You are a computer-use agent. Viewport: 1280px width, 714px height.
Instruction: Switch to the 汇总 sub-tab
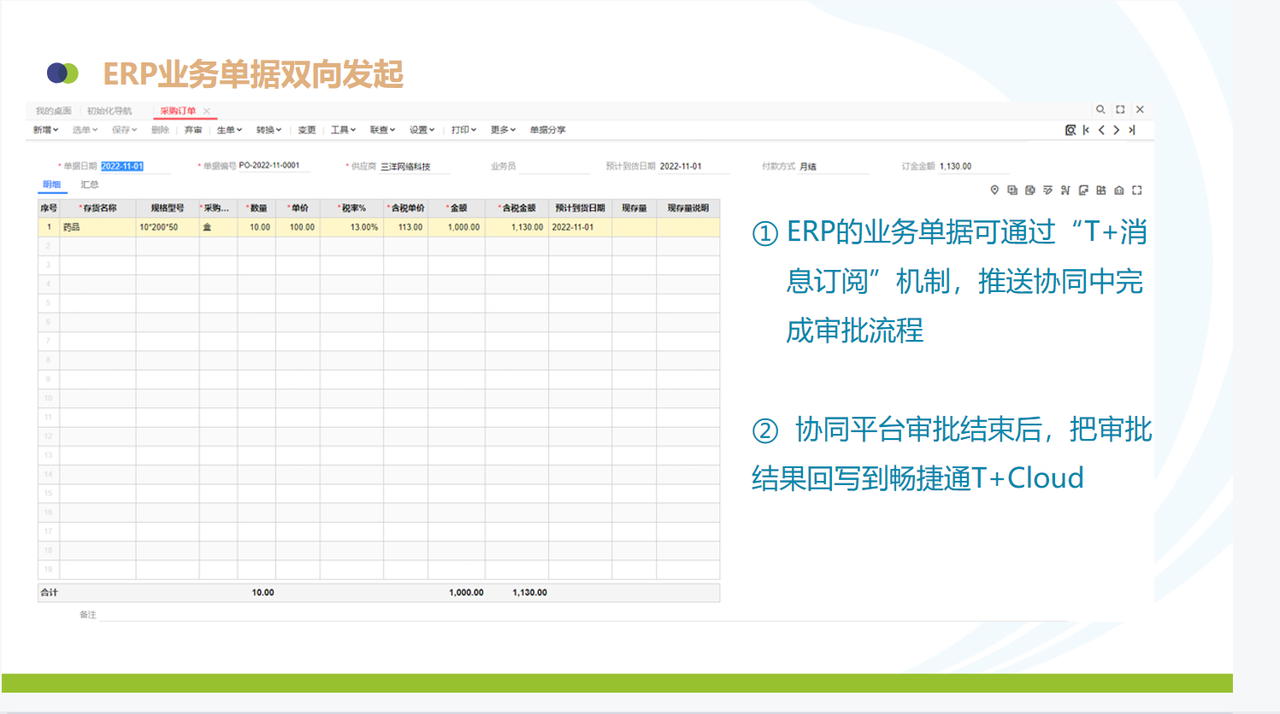tap(90, 185)
